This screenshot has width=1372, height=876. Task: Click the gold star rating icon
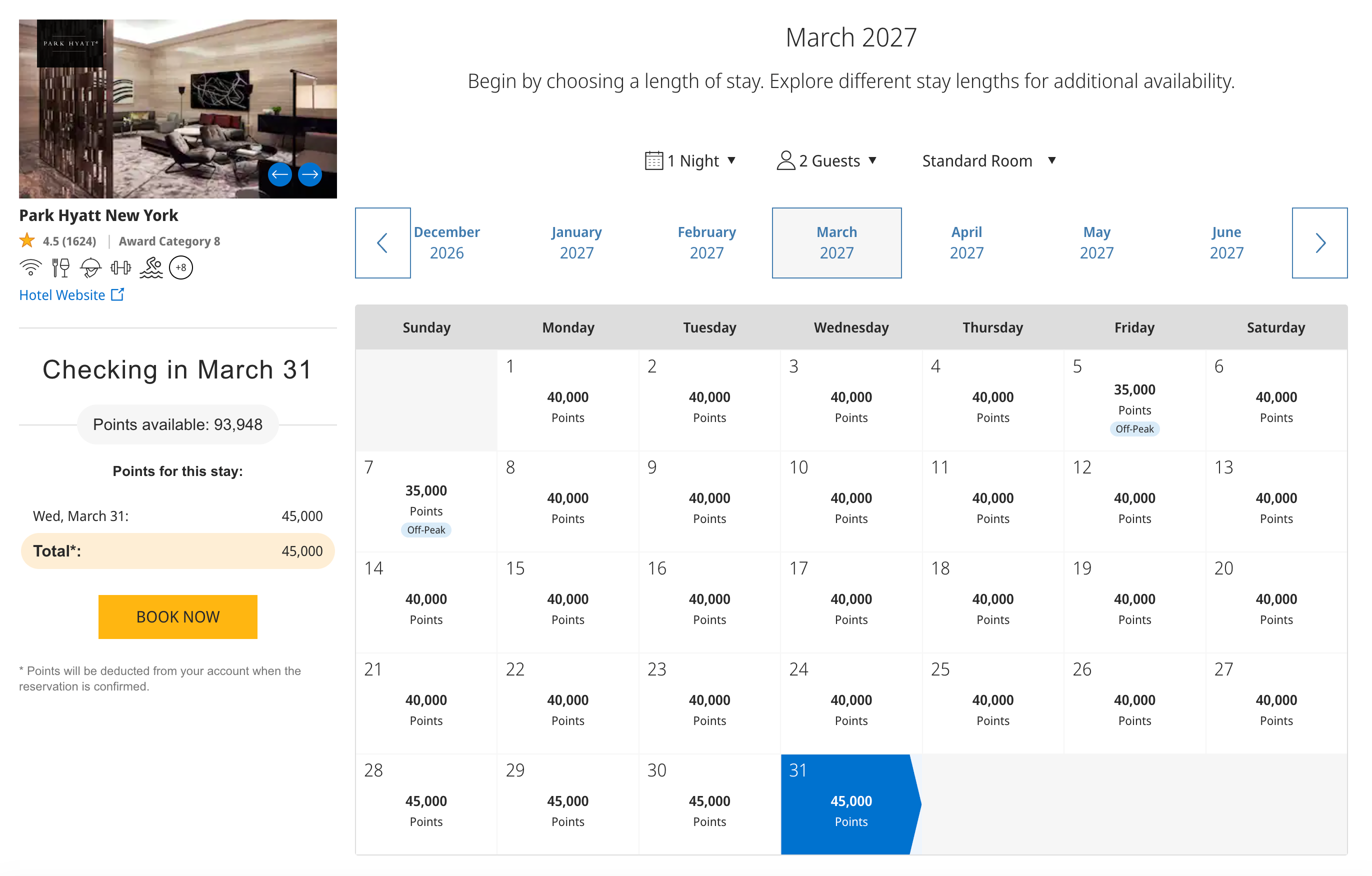tap(27, 240)
